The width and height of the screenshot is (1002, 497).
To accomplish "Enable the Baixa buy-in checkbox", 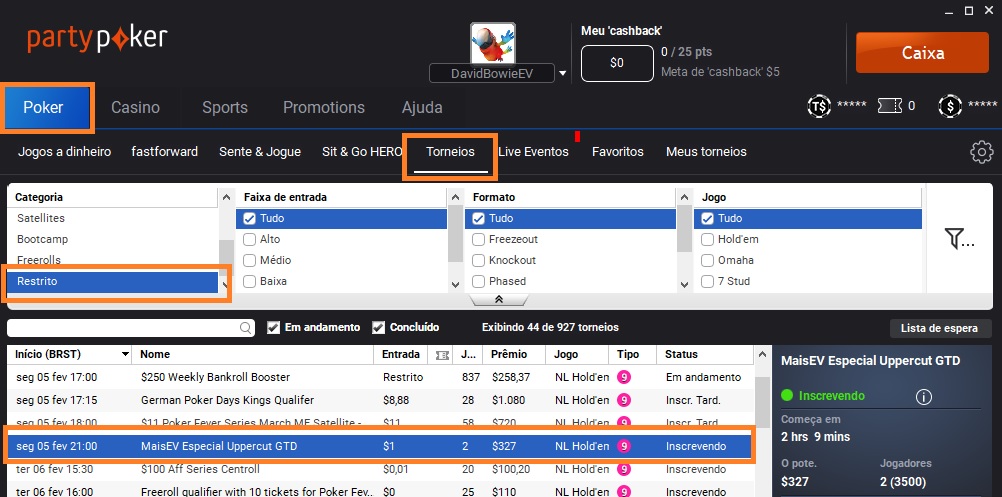I will [249, 282].
